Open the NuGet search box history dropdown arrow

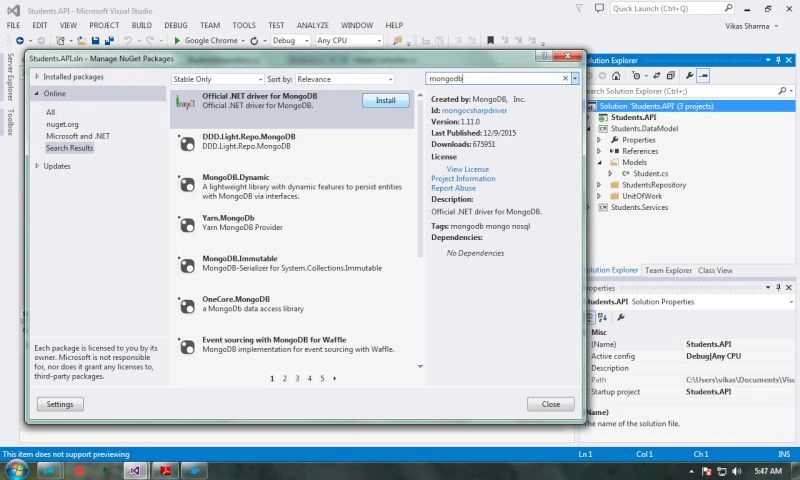[575, 79]
